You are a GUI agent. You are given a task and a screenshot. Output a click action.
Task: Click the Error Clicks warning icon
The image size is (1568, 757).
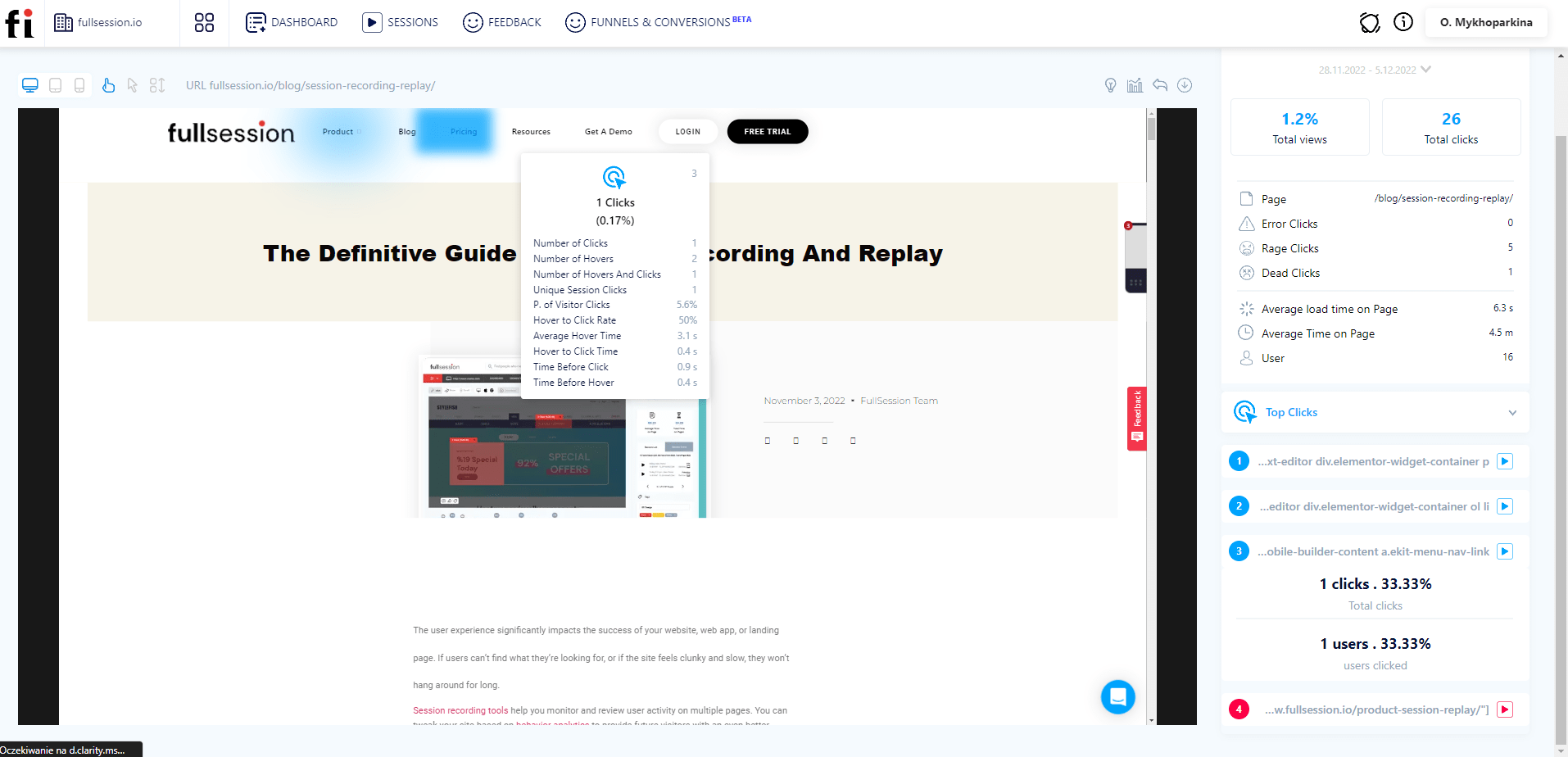click(1247, 224)
